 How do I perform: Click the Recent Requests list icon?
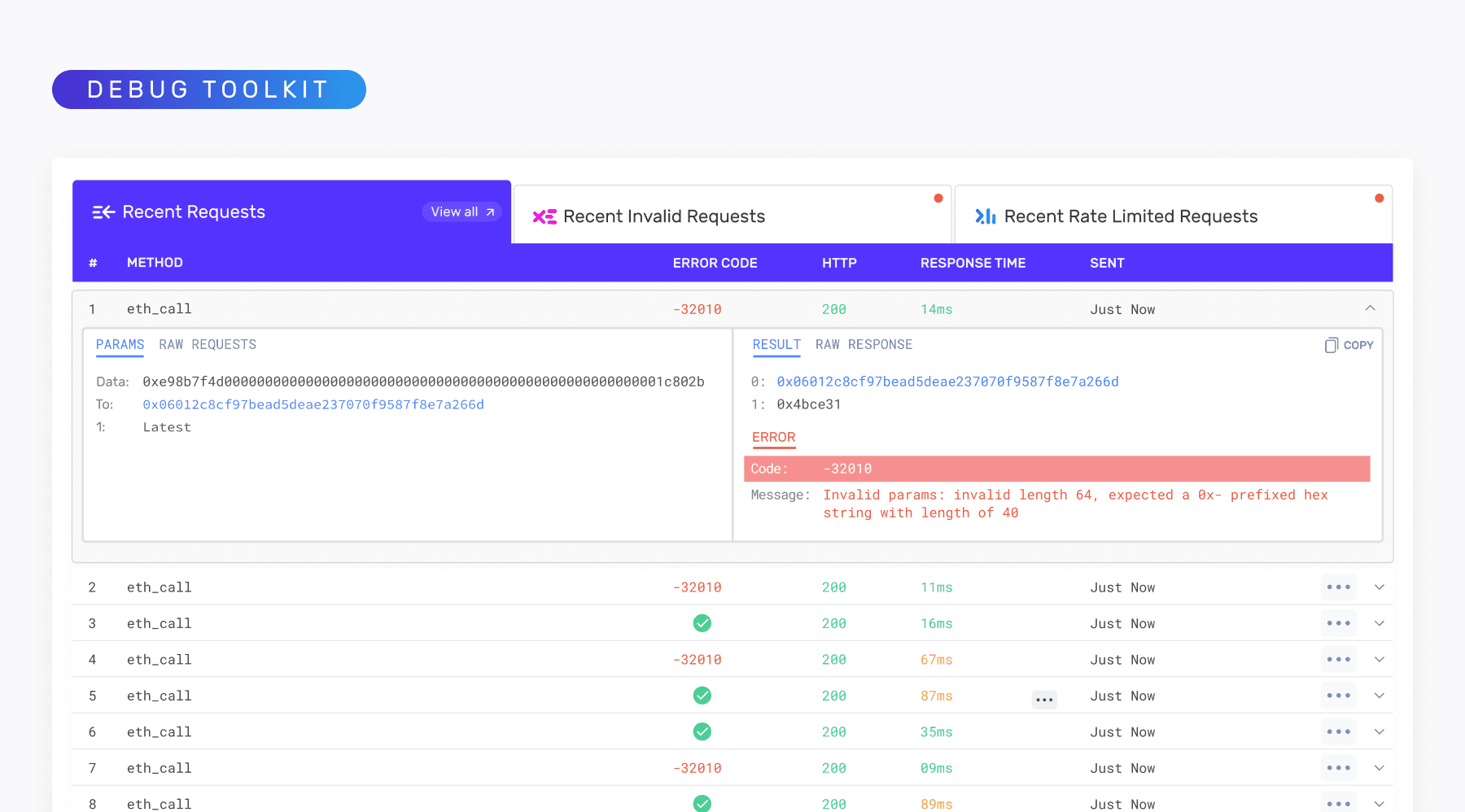103,212
